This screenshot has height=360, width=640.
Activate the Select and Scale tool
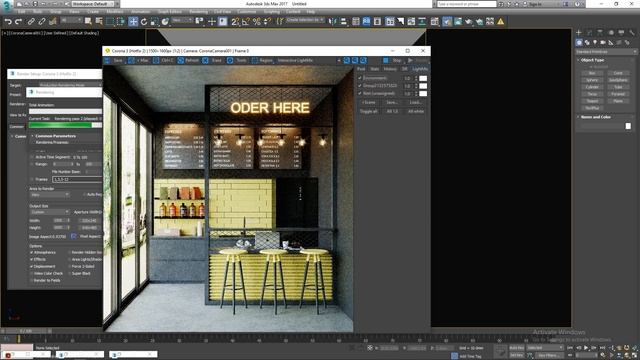coord(154,21)
